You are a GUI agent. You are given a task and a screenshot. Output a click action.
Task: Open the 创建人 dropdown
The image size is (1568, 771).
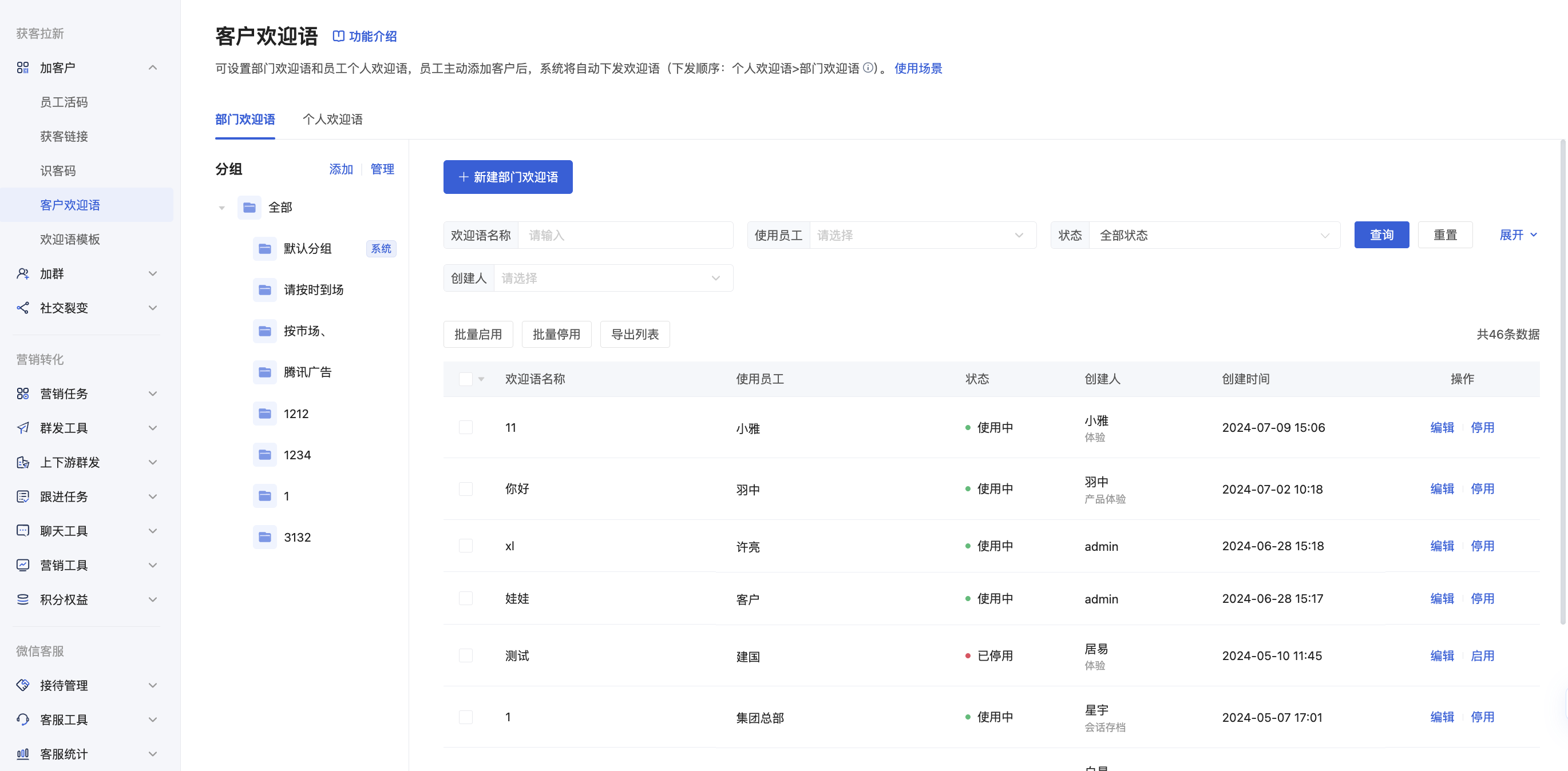pos(613,278)
